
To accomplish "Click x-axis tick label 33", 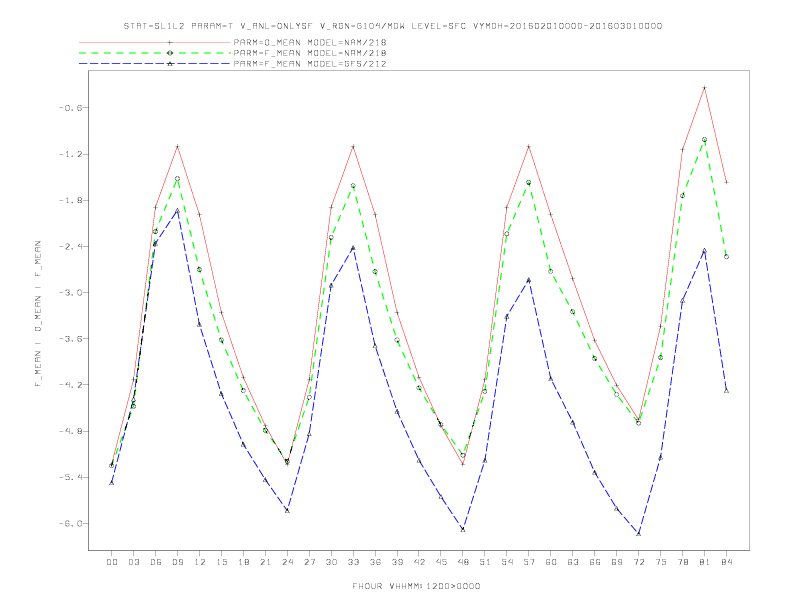I will [x=353, y=562].
